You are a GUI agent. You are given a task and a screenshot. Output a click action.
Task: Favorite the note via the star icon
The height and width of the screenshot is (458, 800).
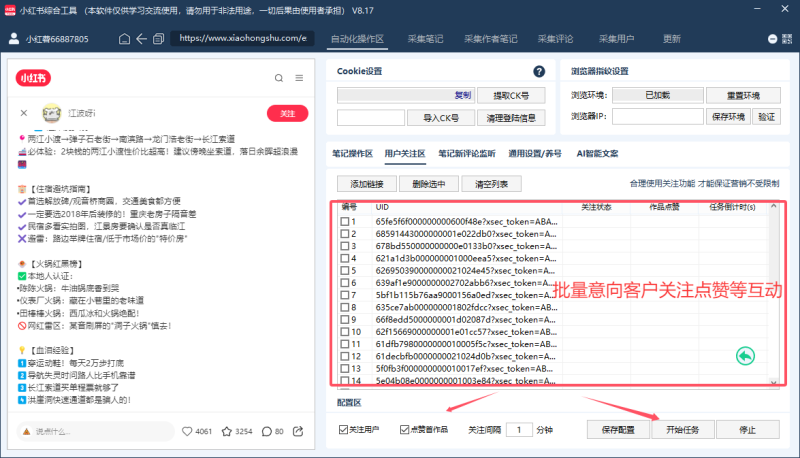[227, 431]
